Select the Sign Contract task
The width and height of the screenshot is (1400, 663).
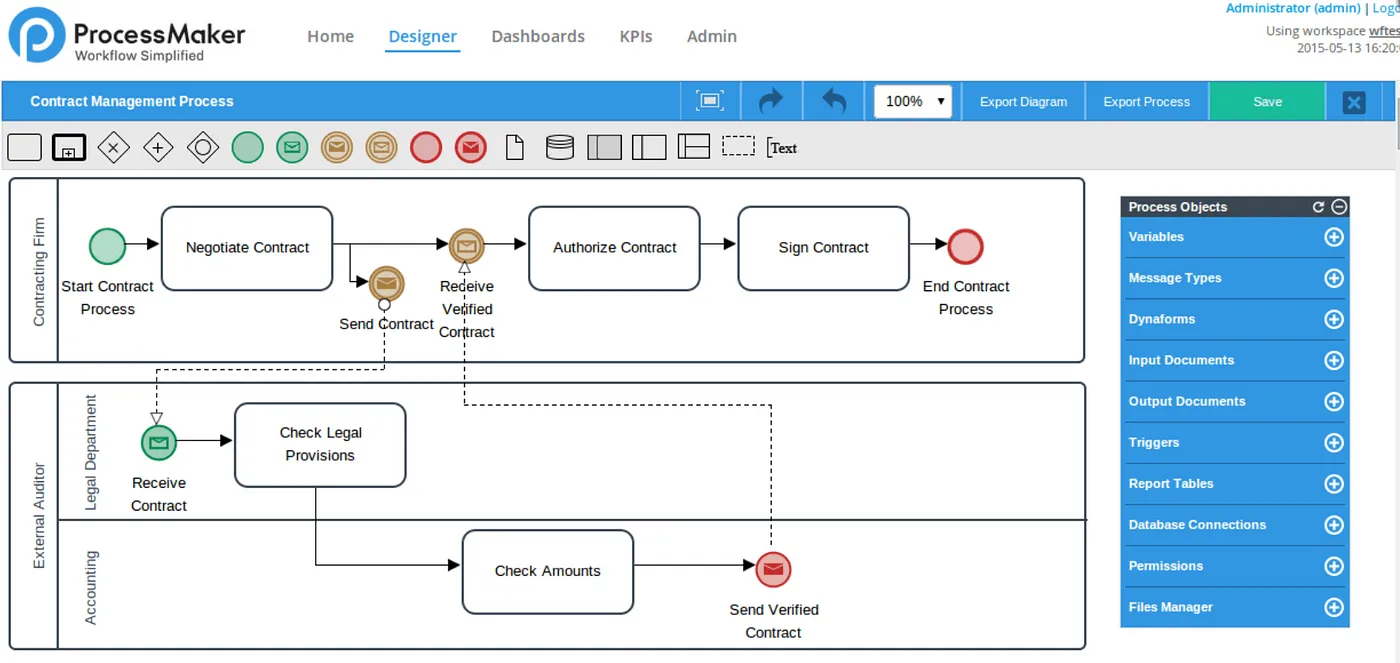[x=824, y=248]
